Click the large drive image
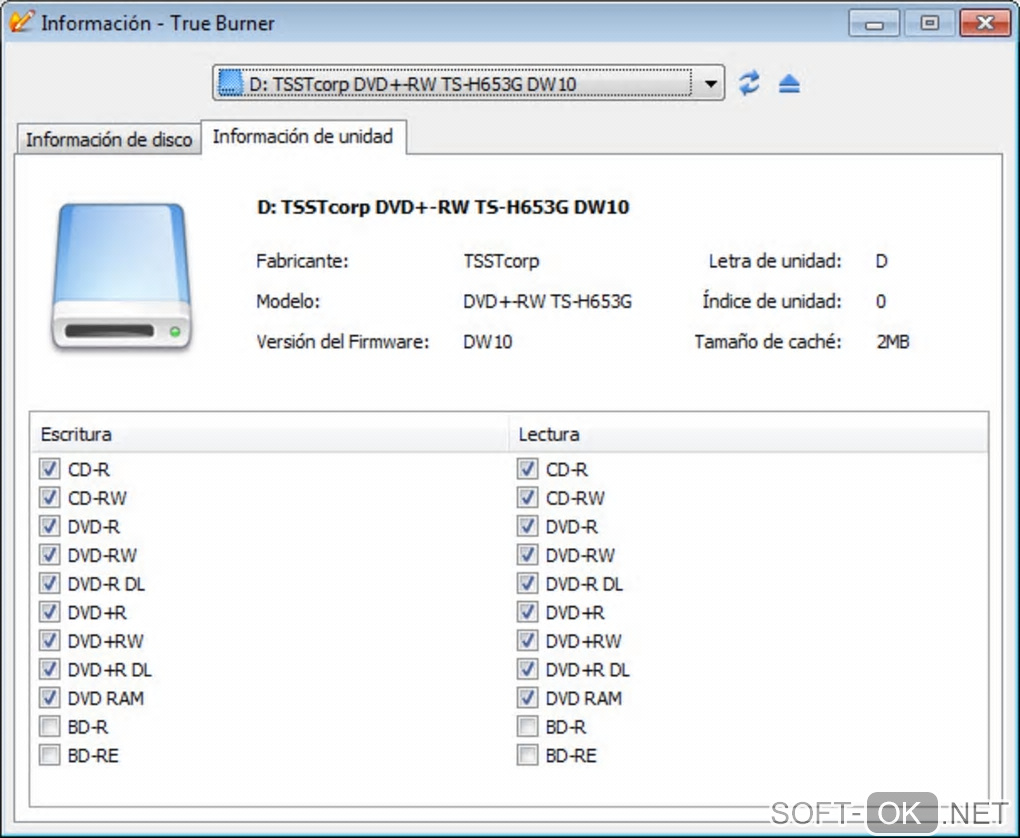The height and width of the screenshot is (838, 1020). [x=121, y=277]
